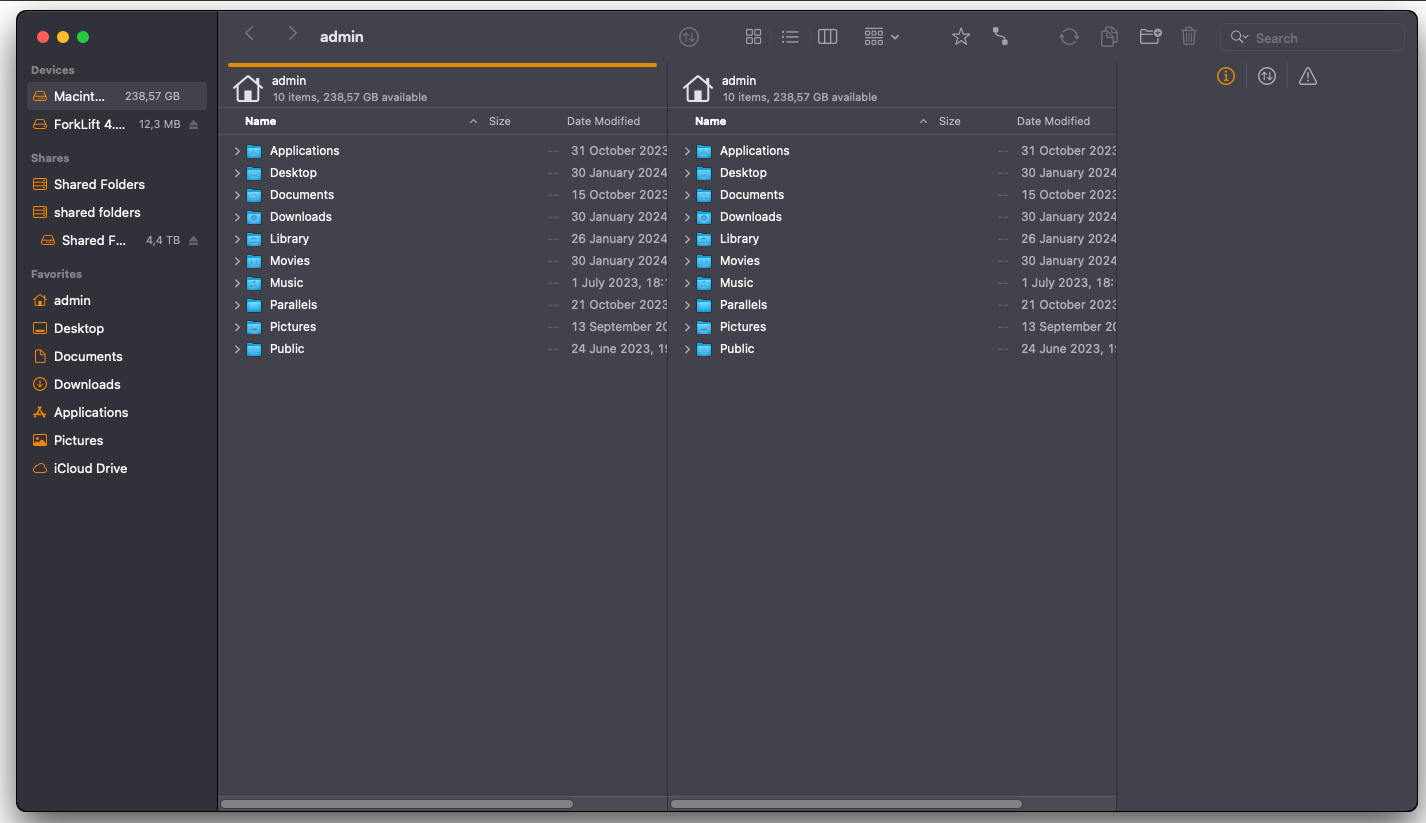Eject the ForkLift 4 volume
1426x823 pixels.
[194, 125]
